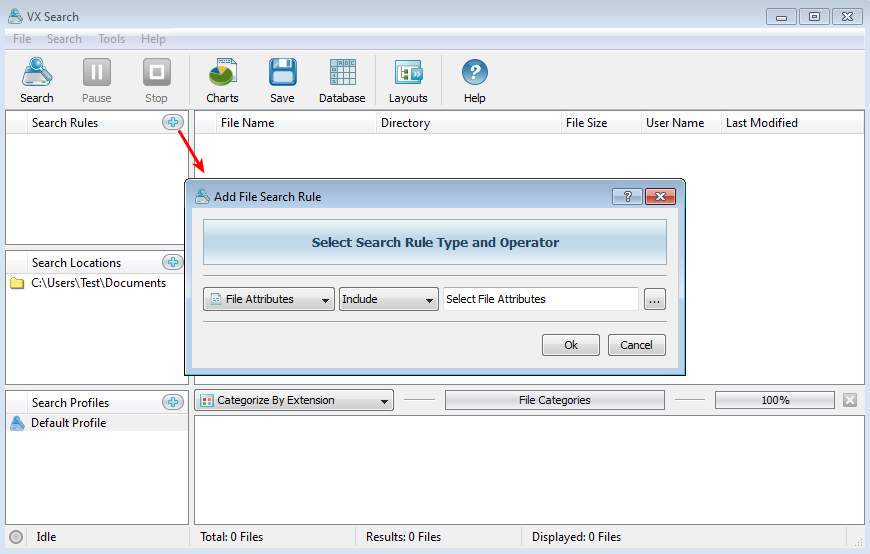Close the Add File Search Rule dialog
The width and height of the screenshot is (870, 554).
coord(660,197)
